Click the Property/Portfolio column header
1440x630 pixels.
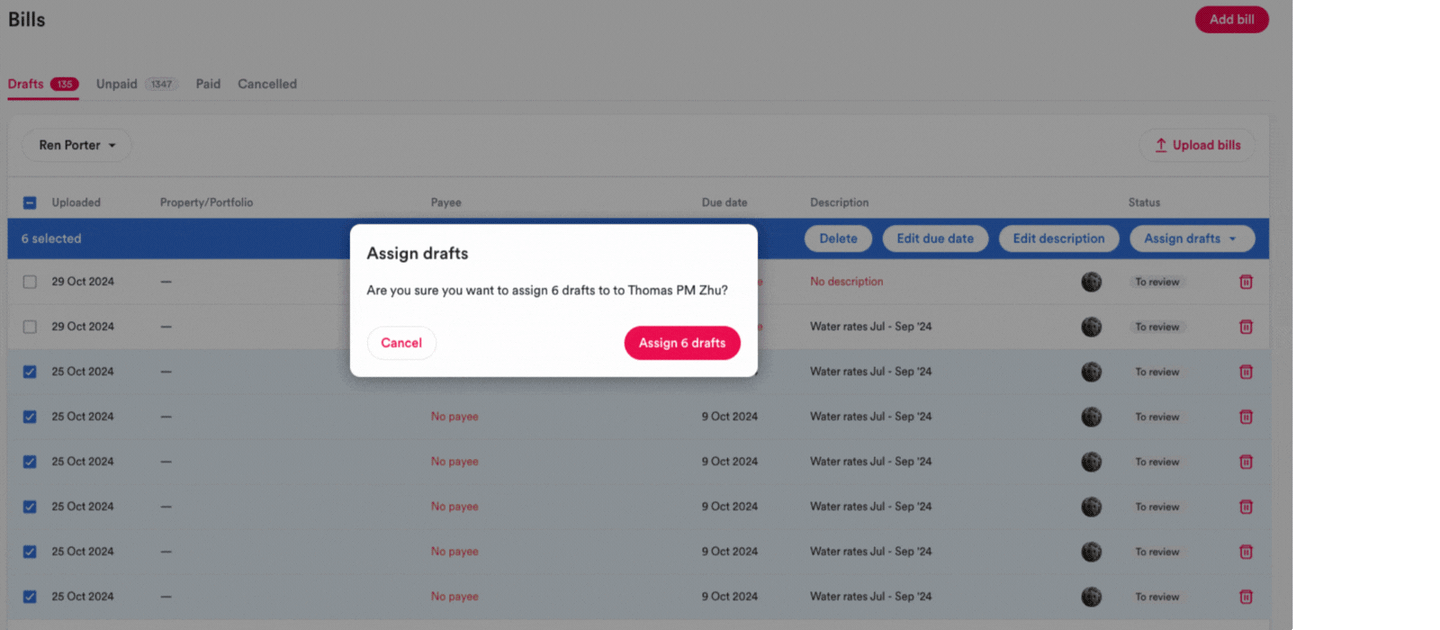206,203
